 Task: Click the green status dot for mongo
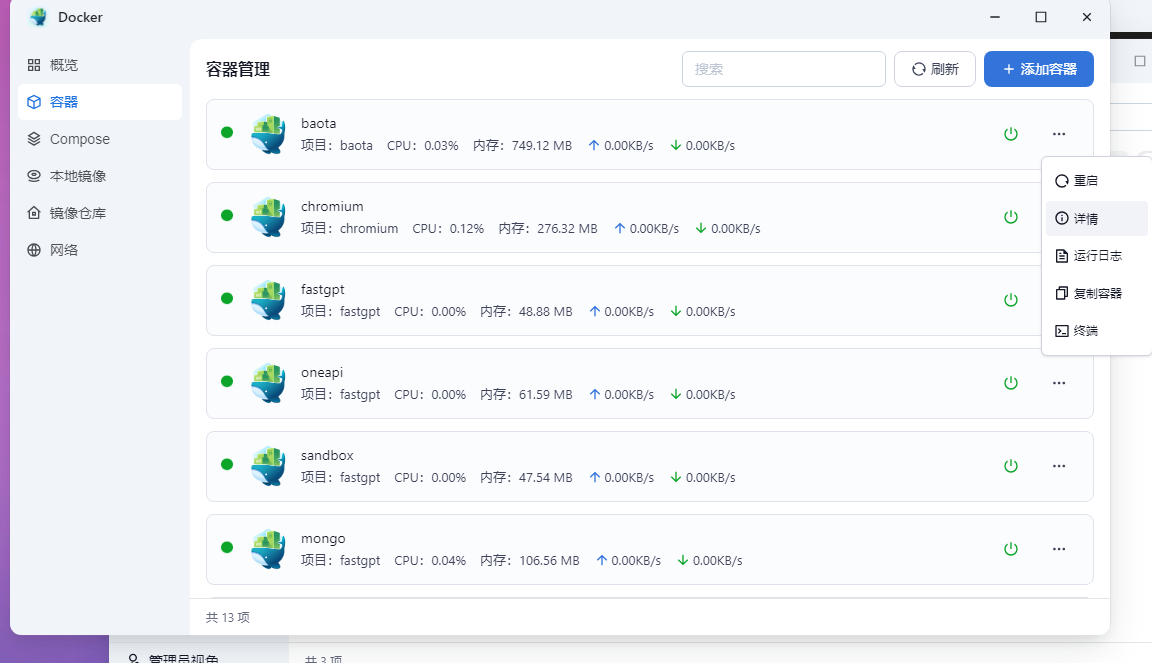(227, 548)
